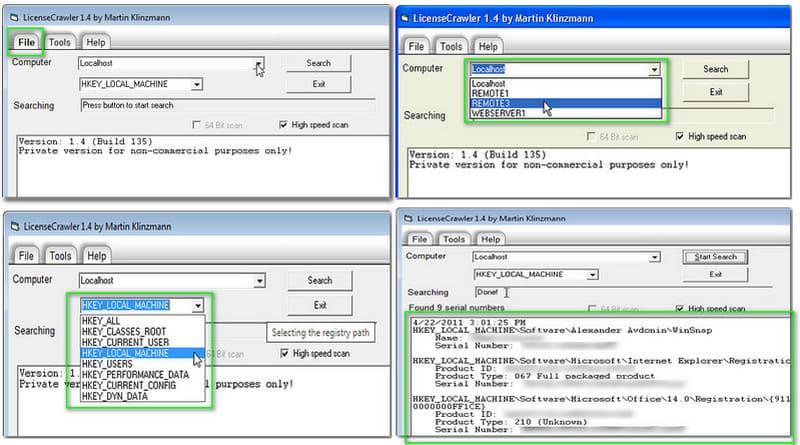The image size is (800, 445).
Task: Collapse Computer dropdown arrow in top-right window
Action: (654, 69)
